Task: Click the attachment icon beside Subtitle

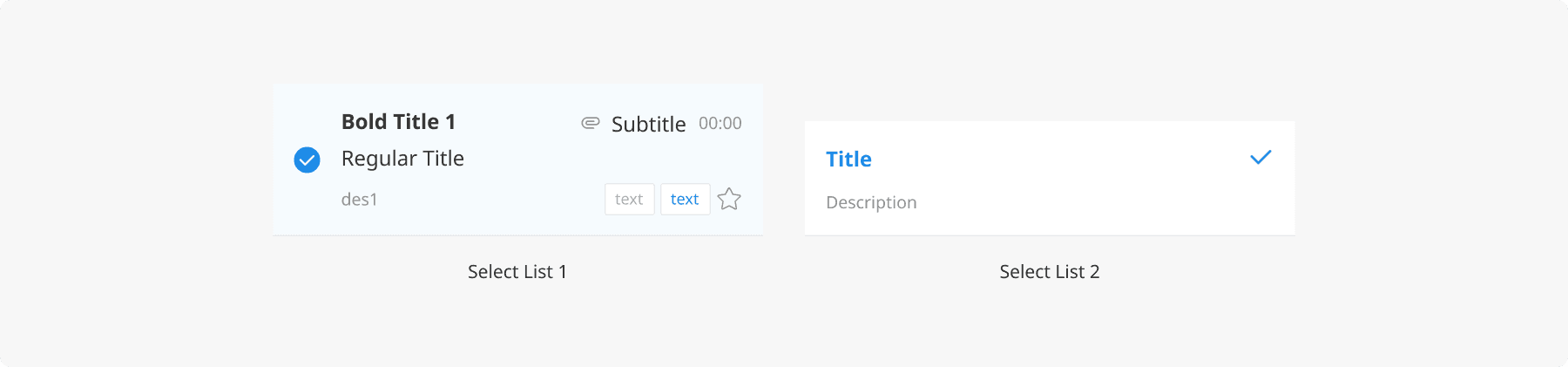Action: click(591, 123)
